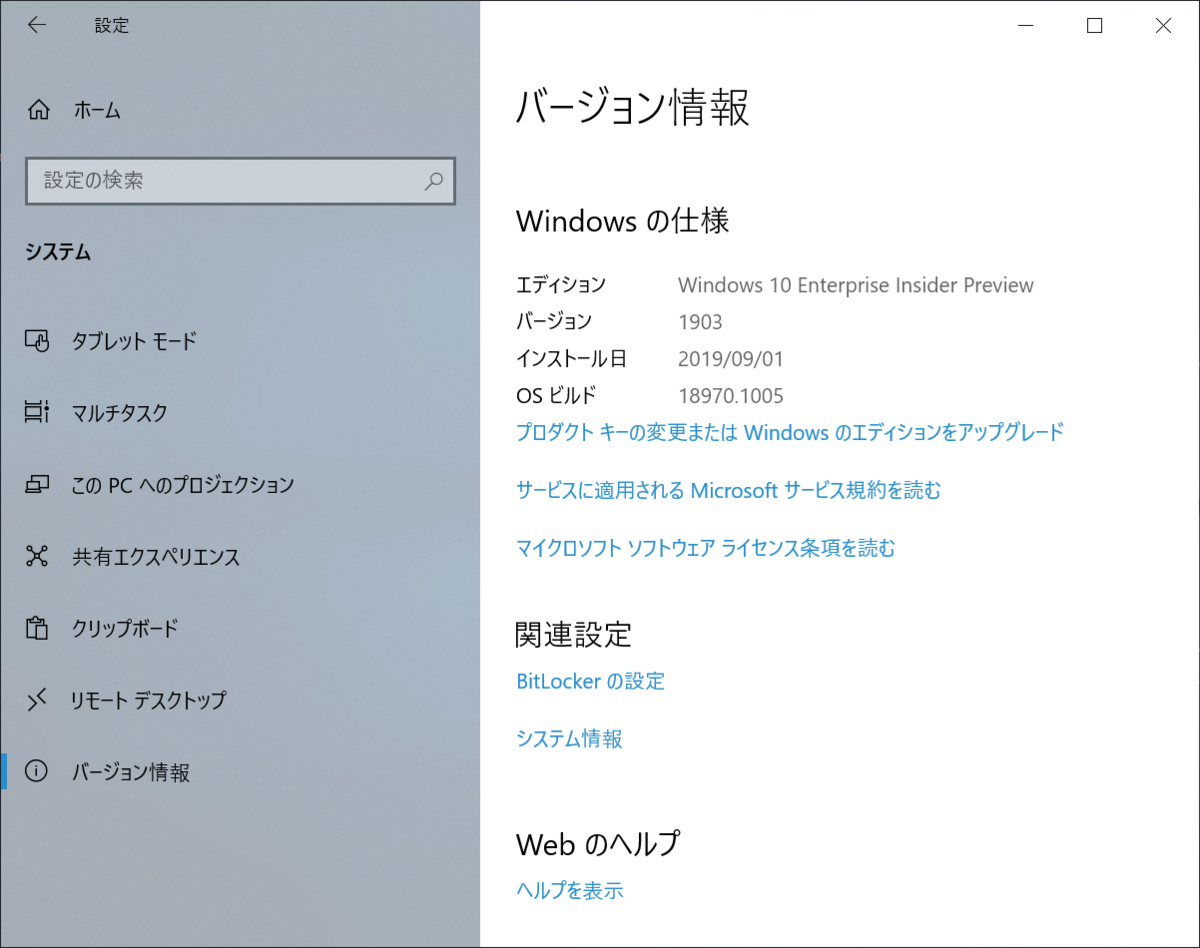Viewport: 1200px width, 948px height.
Task: Click the Home house icon
Action: pos(37,110)
